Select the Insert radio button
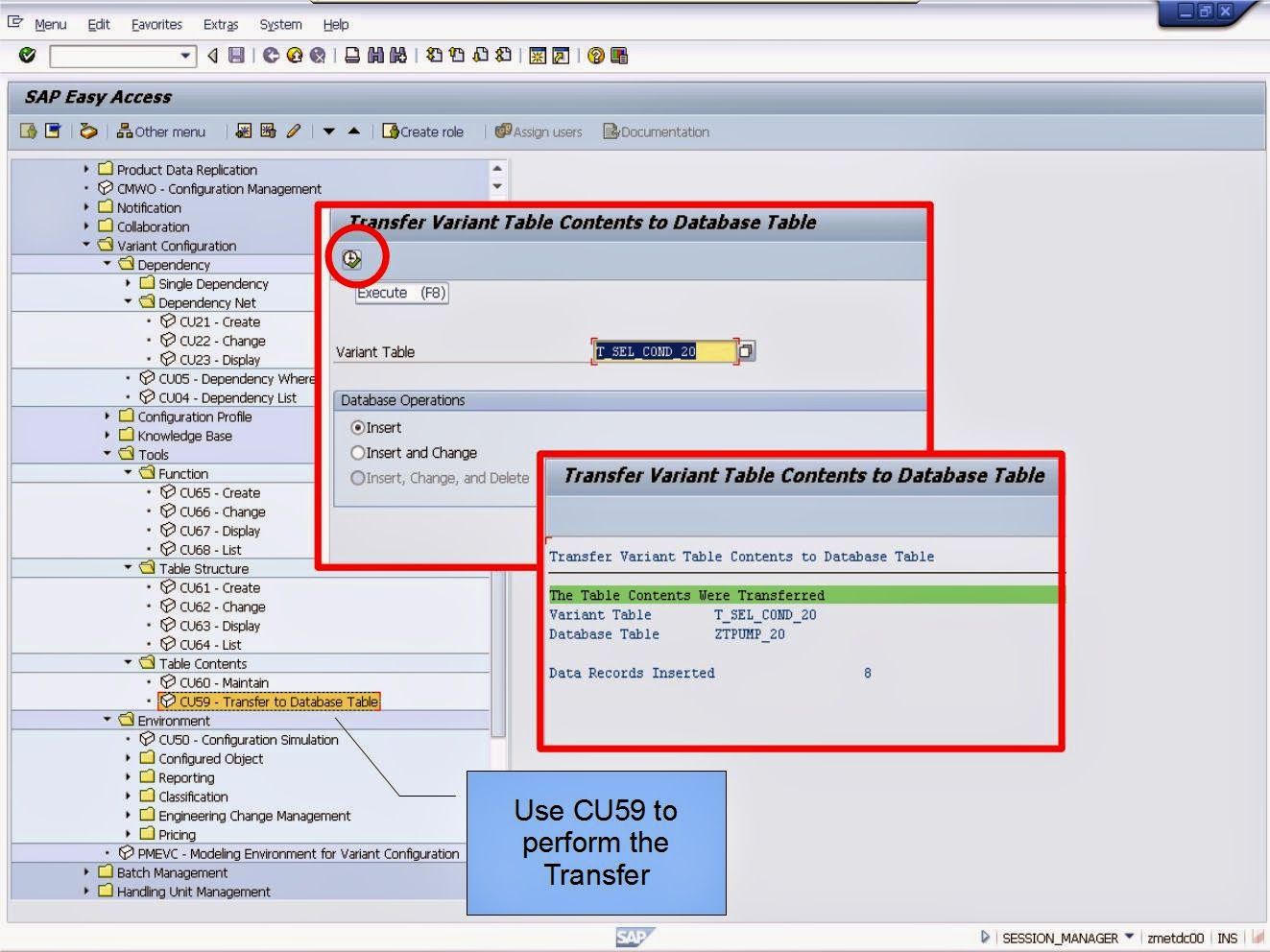Viewport: 1270px width, 952px height. point(359,428)
